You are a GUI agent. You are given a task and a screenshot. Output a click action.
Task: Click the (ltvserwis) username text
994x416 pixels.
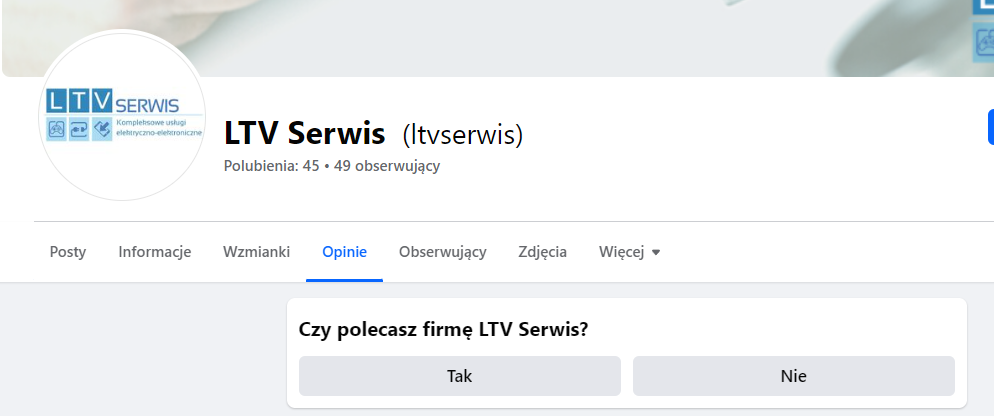tap(462, 134)
